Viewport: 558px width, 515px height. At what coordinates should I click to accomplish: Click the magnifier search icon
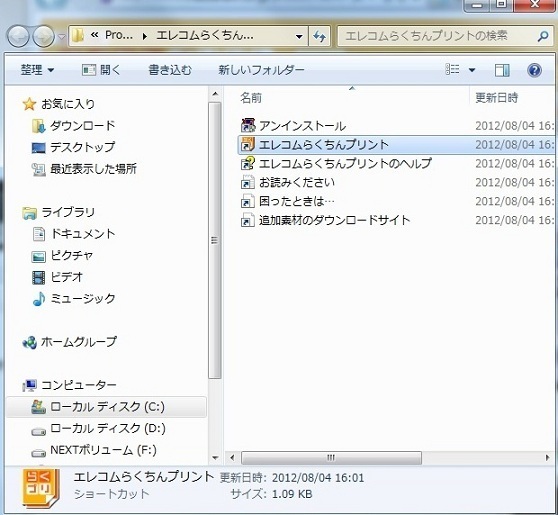pos(543,36)
